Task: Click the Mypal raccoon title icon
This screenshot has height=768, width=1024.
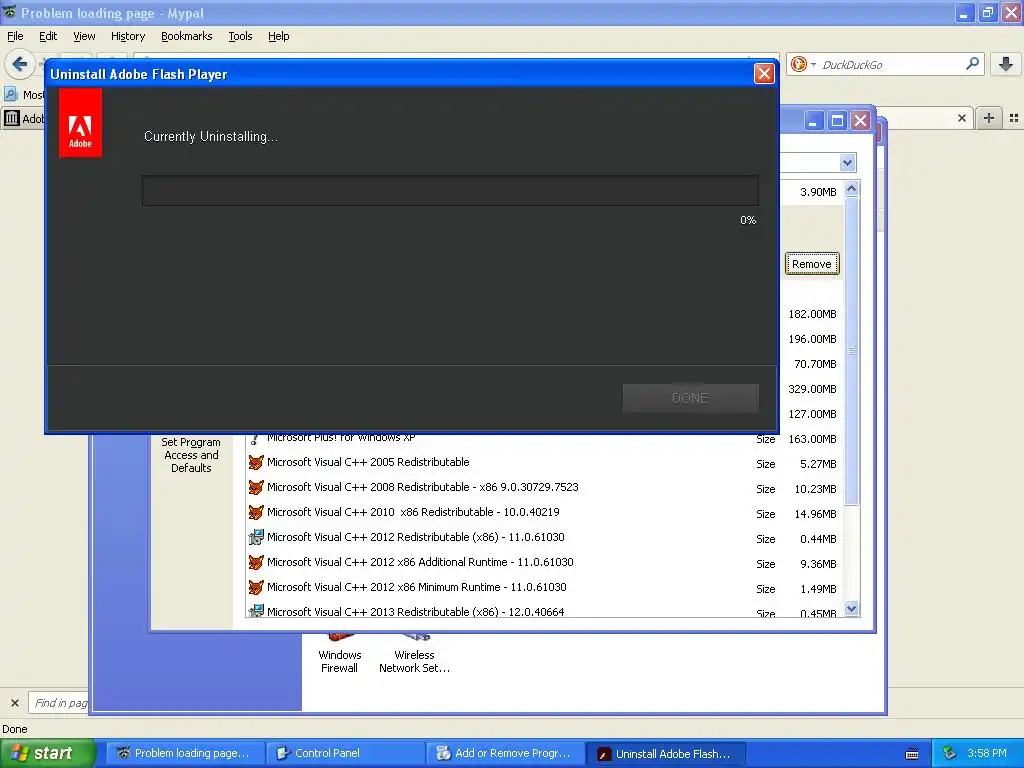Action: (9, 12)
